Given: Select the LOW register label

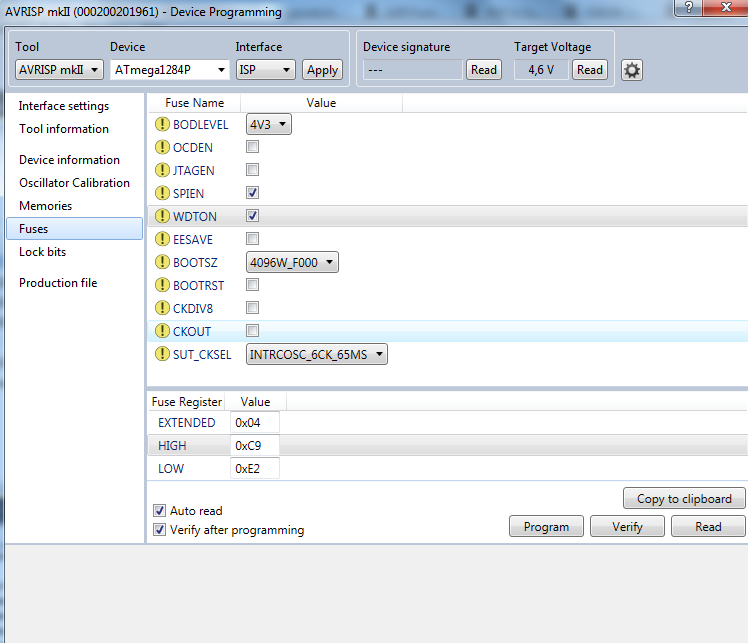Looking at the screenshot, I should click(171, 468).
